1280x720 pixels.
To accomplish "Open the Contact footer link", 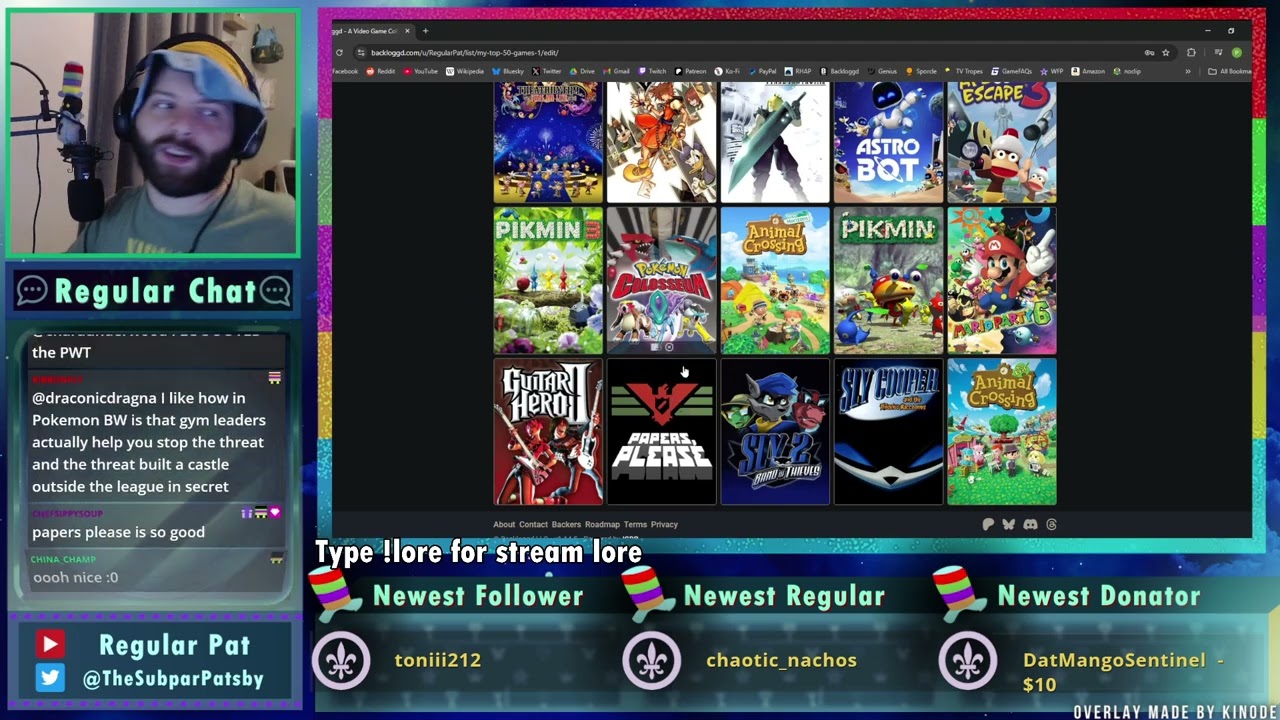I will pos(533,524).
